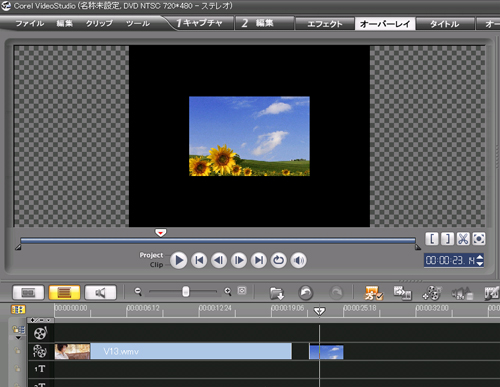This screenshot has width=500, height=387.
Task: Open the クリップ menu
Action: click(x=99, y=23)
